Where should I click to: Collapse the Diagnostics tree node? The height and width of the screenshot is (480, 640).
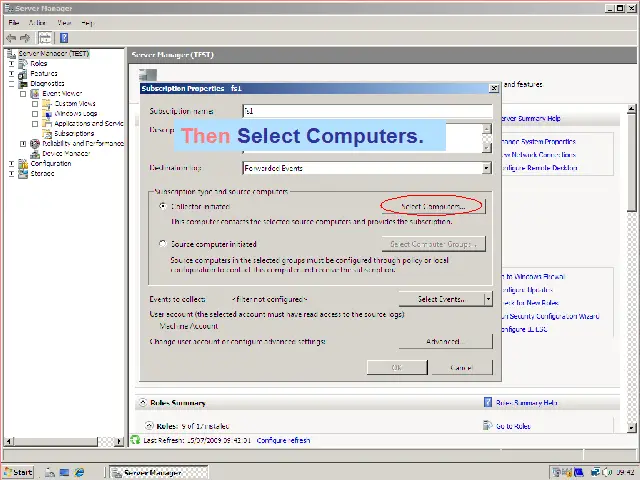[x=11, y=84]
